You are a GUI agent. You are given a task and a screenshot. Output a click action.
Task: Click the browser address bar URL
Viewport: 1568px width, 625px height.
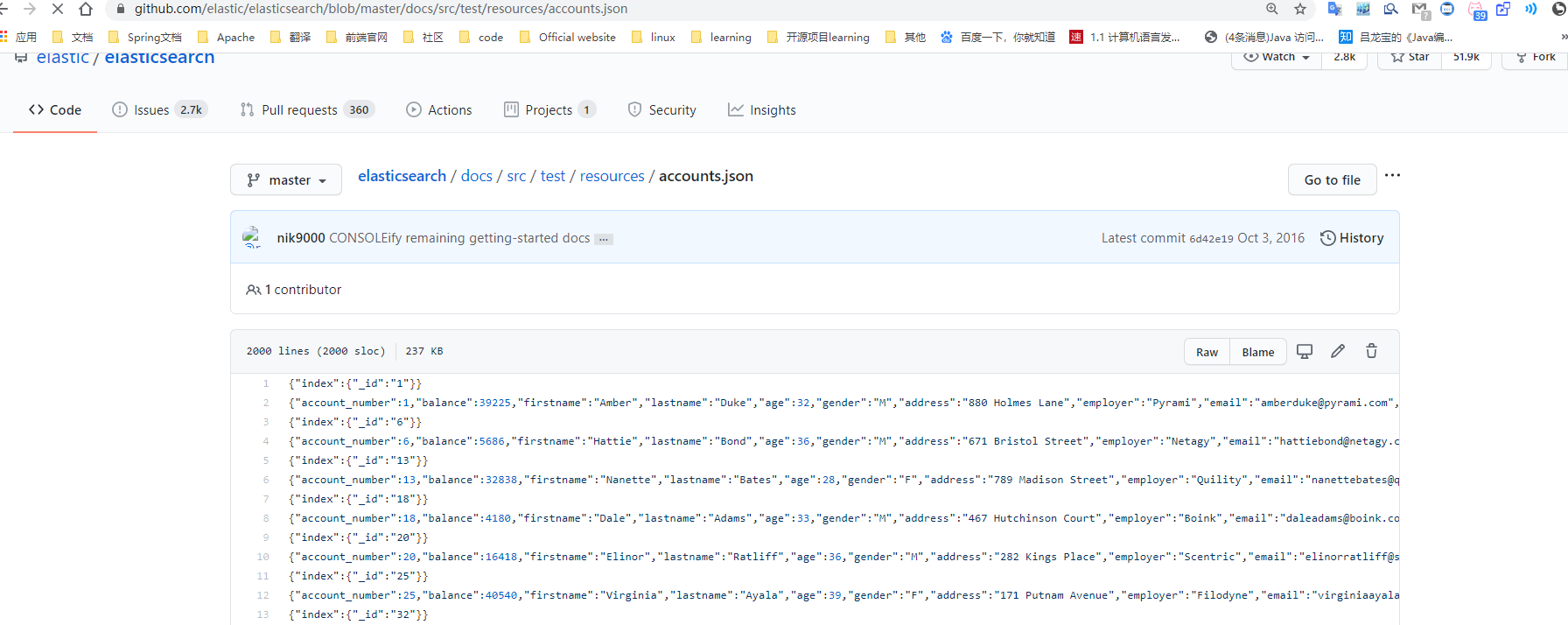381,9
